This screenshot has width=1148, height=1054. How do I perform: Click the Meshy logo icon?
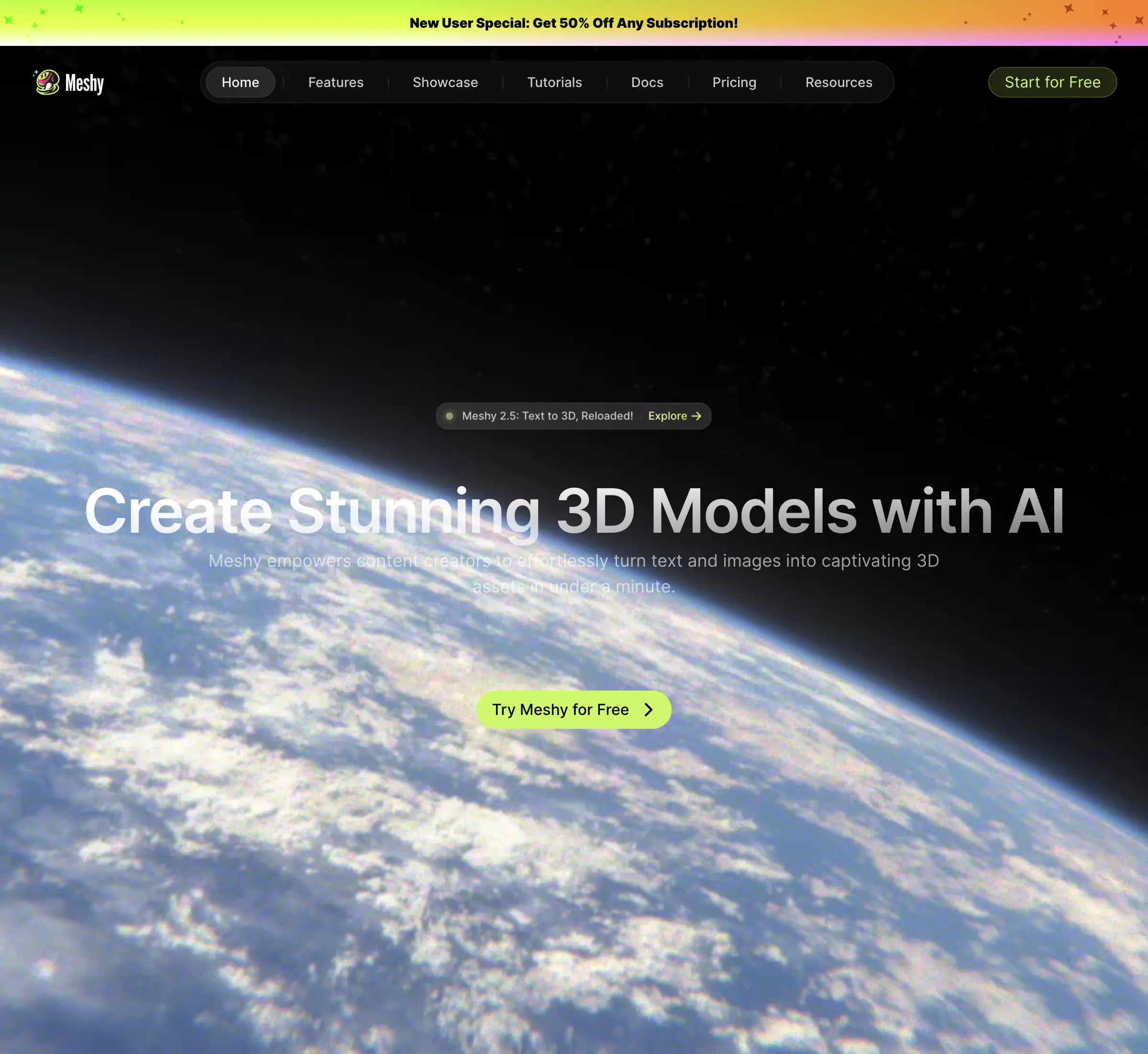tap(47, 82)
